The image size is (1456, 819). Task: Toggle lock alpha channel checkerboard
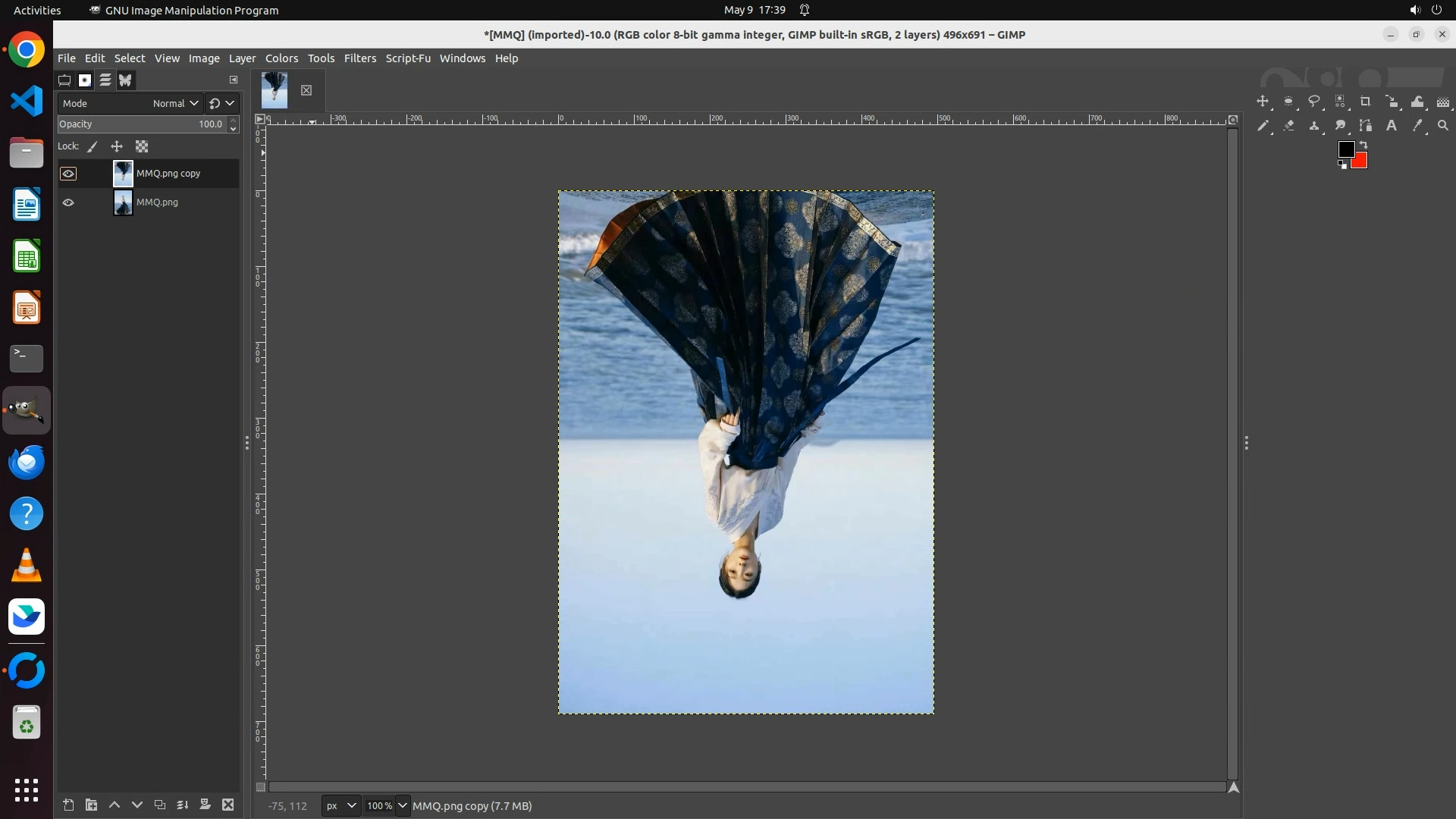coord(142,146)
